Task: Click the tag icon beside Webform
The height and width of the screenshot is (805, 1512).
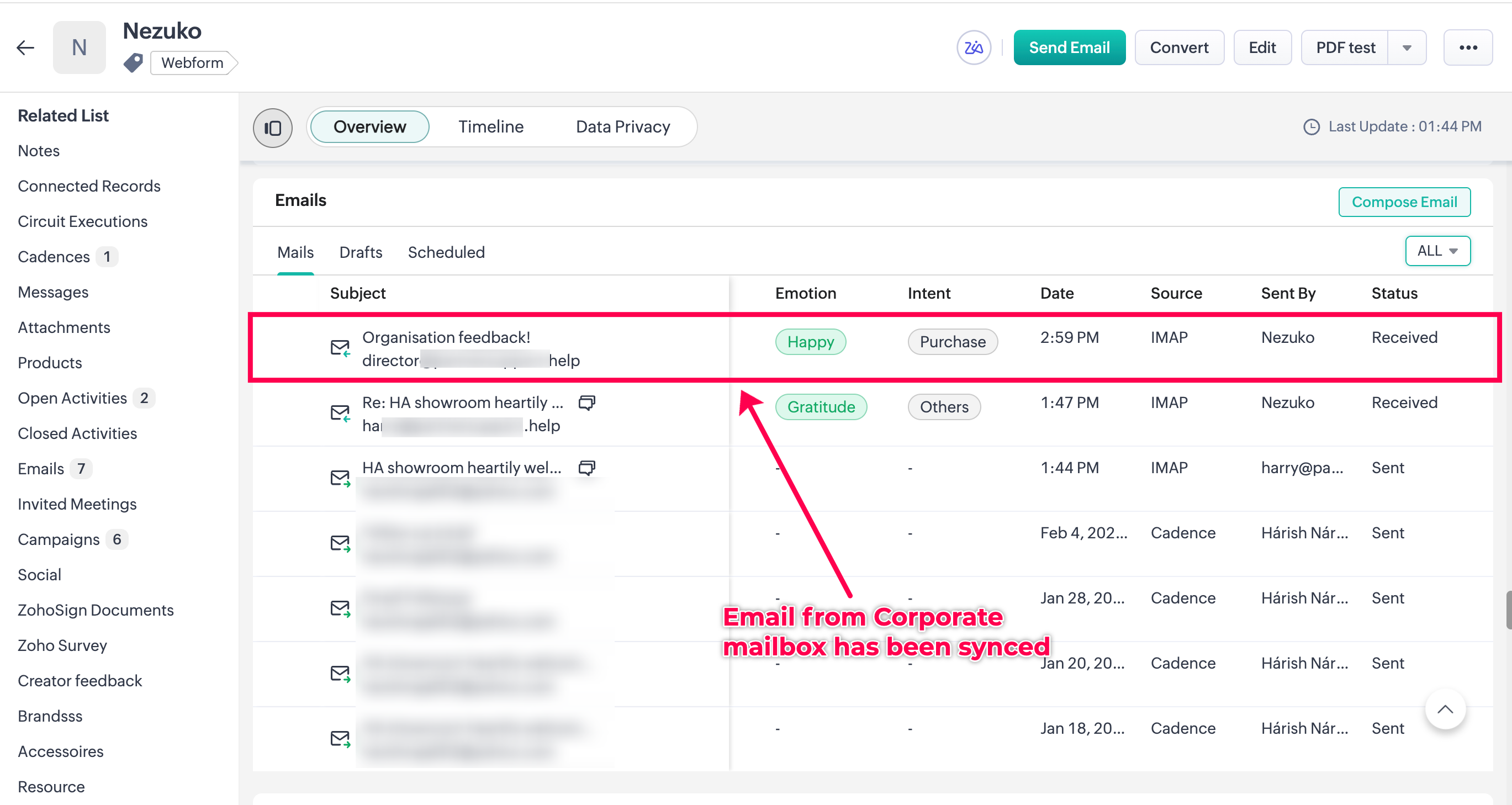Action: click(x=133, y=62)
